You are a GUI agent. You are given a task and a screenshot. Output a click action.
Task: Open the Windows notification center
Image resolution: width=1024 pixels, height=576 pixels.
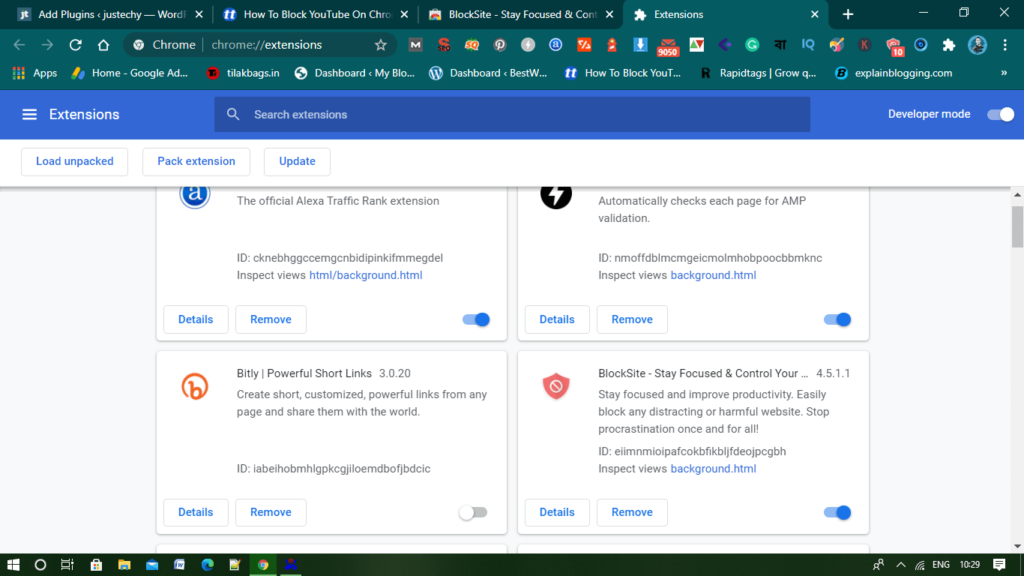(x=999, y=565)
